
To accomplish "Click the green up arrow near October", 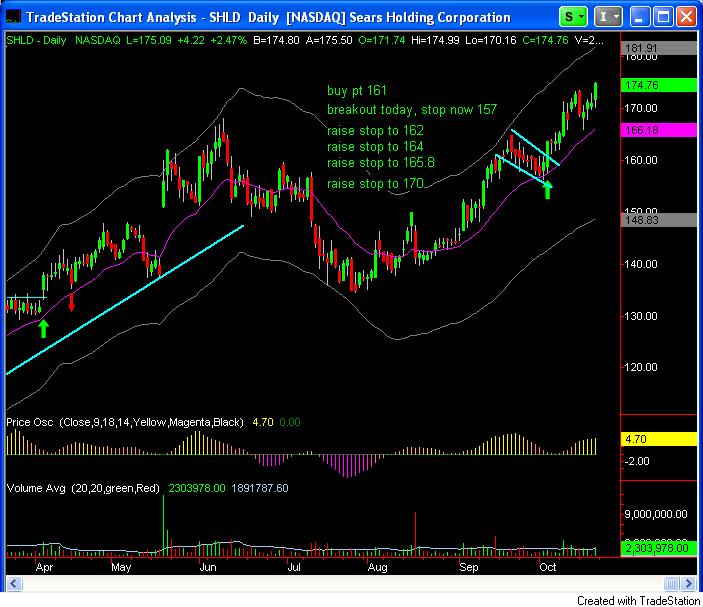I will 547,191.
